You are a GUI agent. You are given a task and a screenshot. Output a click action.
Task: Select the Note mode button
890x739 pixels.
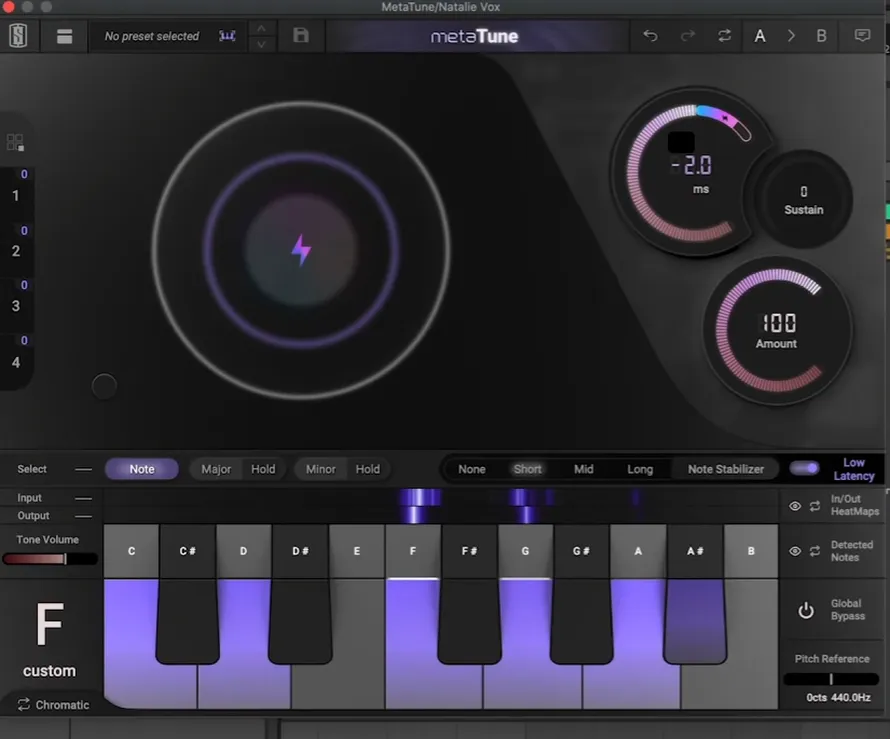pyautogui.click(x=142, y=469)
